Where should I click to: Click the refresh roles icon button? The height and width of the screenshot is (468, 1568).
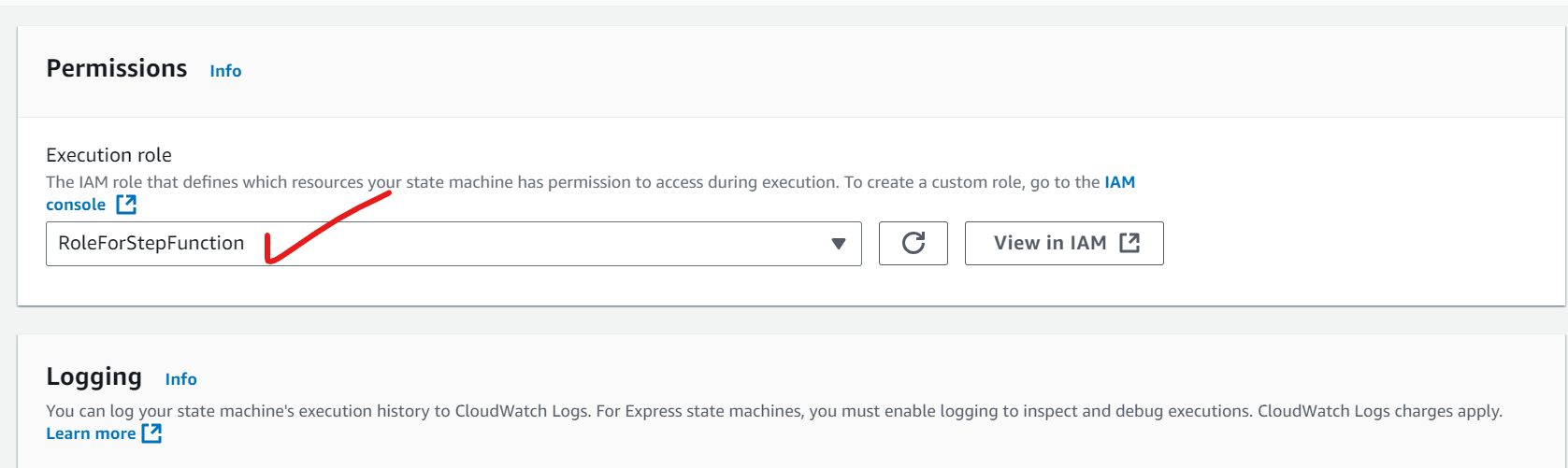pyautogui.click(x=913, y=243)
